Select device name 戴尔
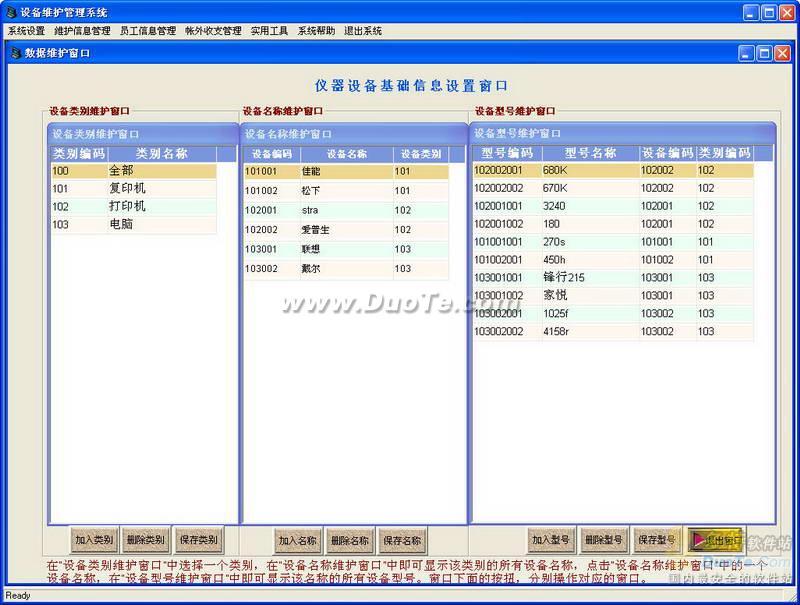Screen dimensions: 800x605 (346, 268)
